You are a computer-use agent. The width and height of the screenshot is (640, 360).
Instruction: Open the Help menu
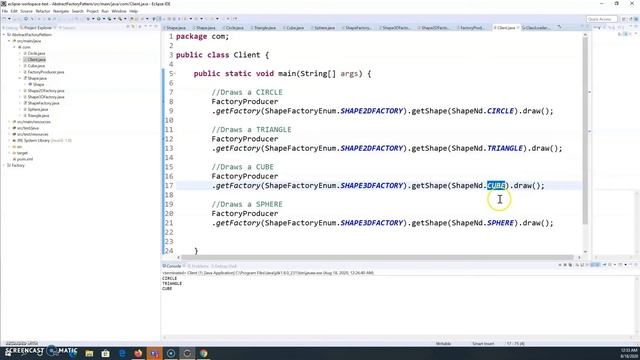[x=133, y=11]
